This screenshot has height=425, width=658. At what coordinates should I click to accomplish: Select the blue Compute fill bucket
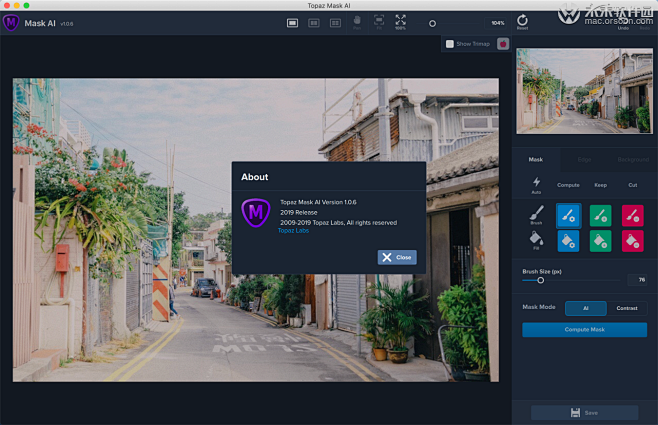[x=568, y=240]
